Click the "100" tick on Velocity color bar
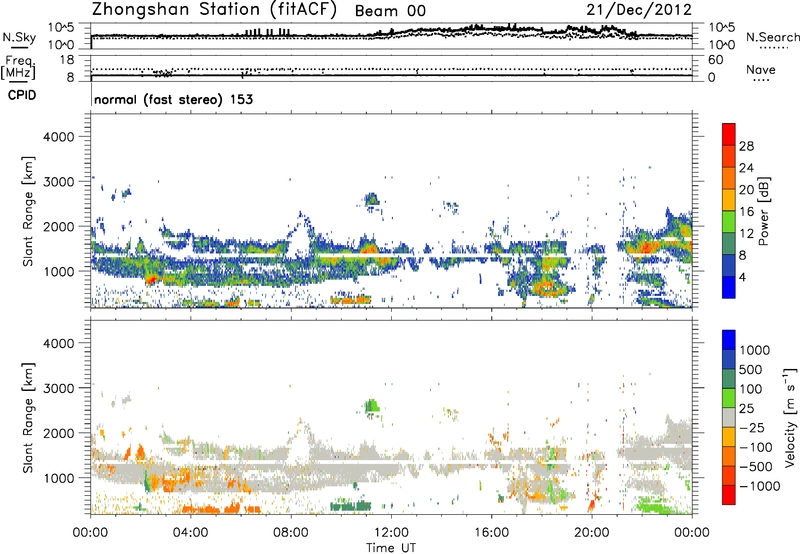The height and width of the screenshot is (554, 800). pos(750,389)
